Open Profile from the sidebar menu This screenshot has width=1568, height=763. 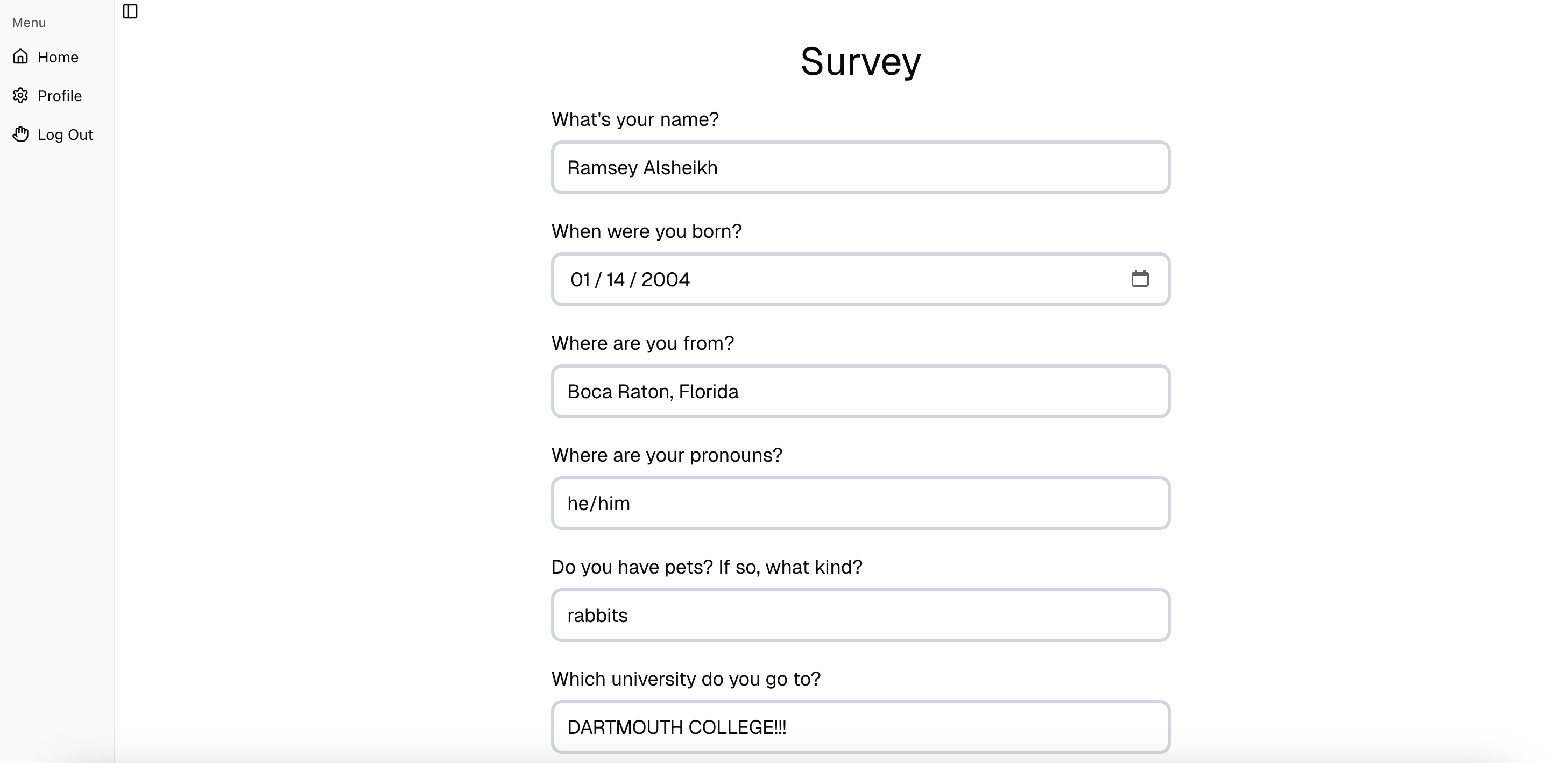[60, 96]
